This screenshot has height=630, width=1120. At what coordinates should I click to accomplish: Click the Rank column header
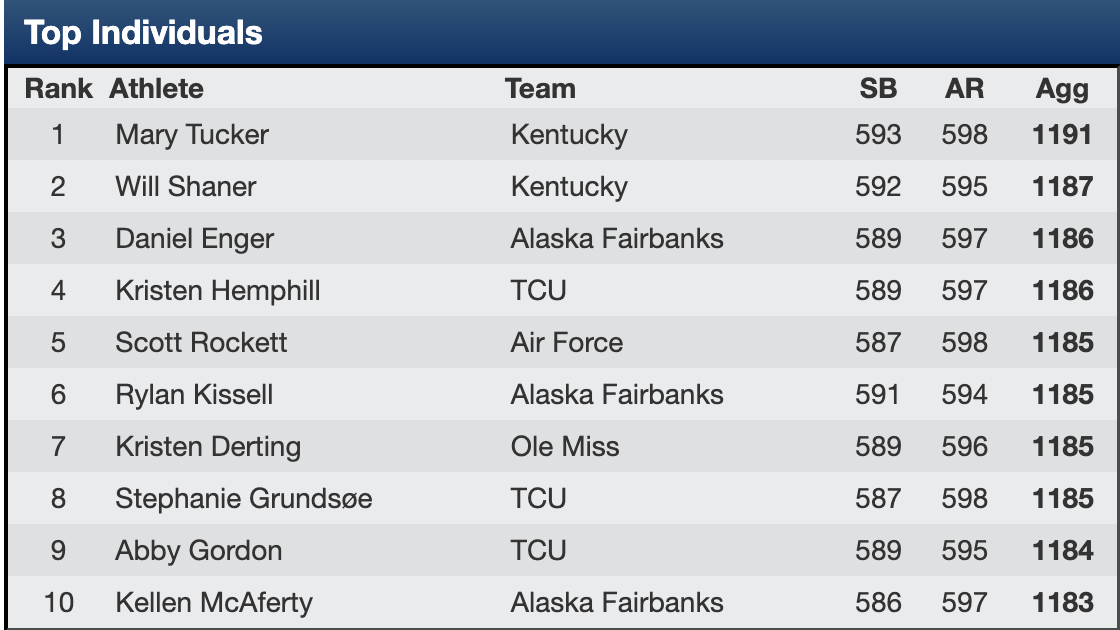click(58, 89)
